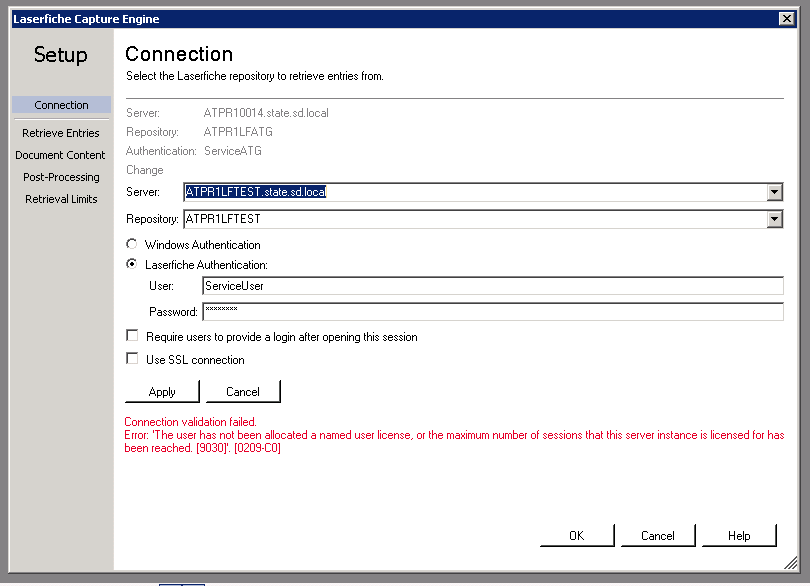Switch to Post-Processing page
The height and width of the screenshot is (586, 810).
(61, 177)
